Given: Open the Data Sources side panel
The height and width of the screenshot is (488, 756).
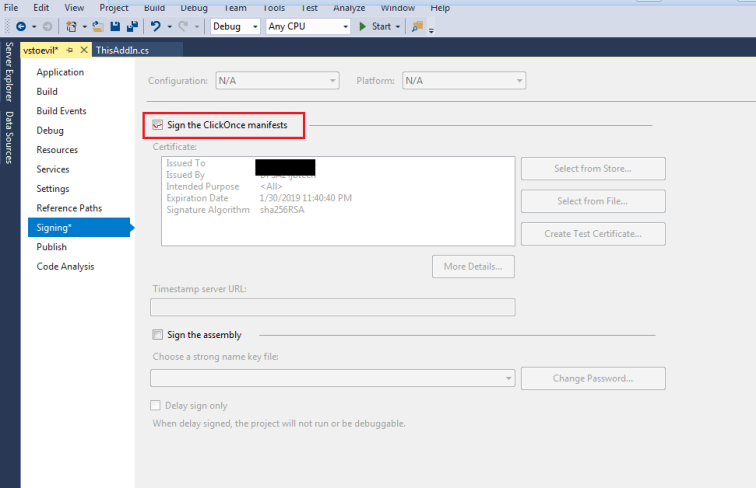Looking at the screenshot, I should pos(9,137).
